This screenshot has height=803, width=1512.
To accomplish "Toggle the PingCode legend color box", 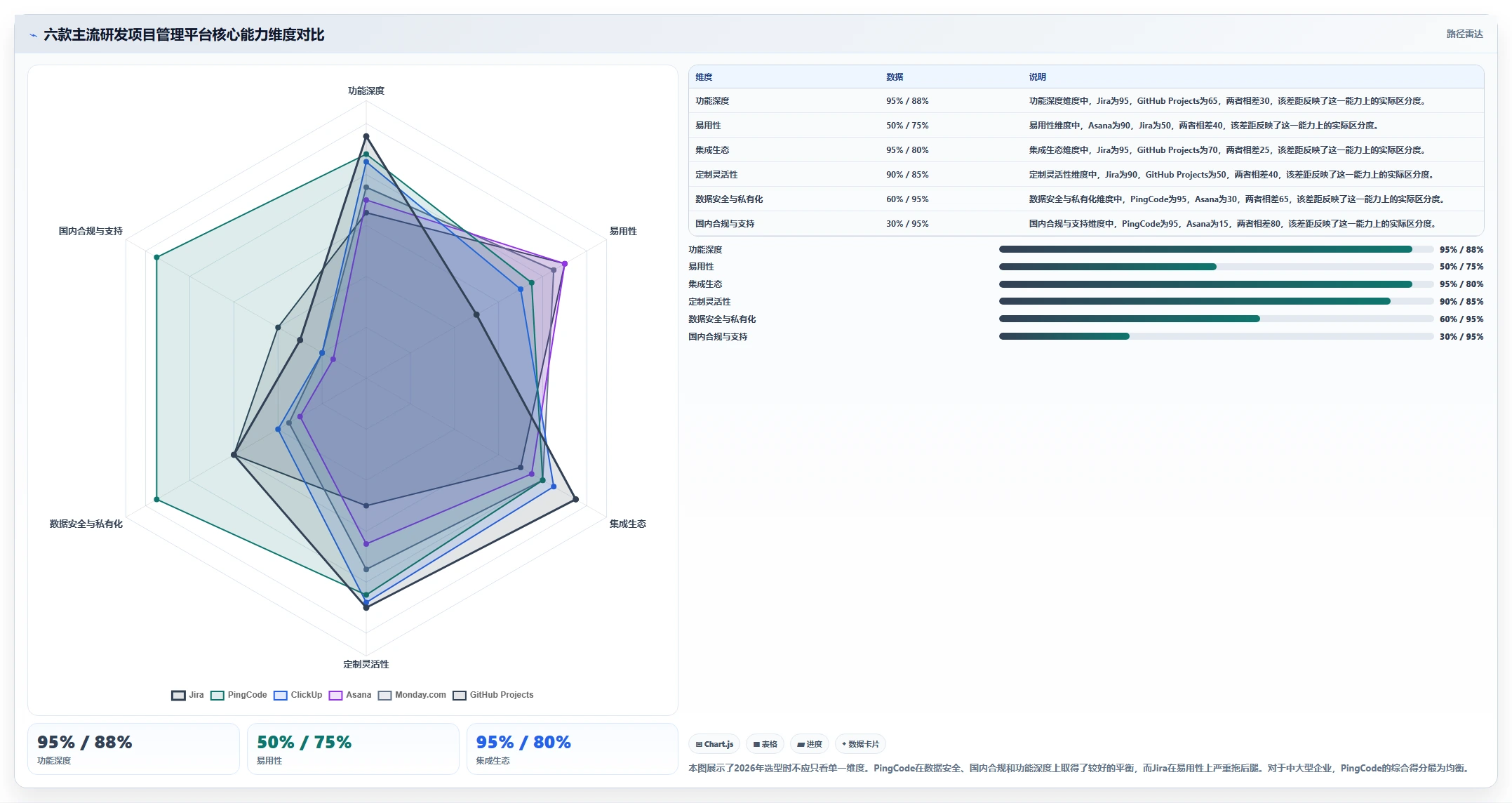I will (x=218, y=696).
